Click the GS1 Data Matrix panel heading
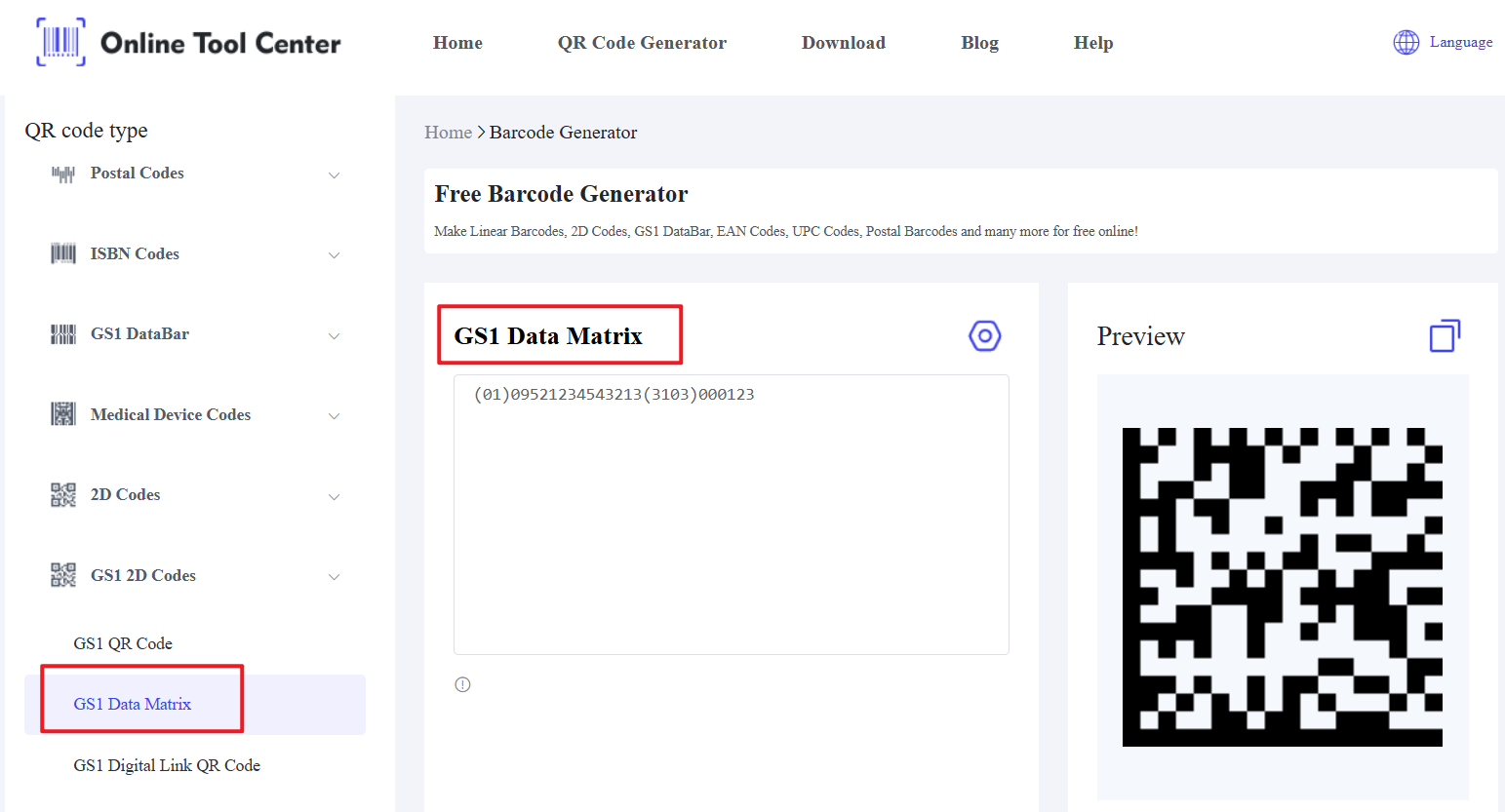This screenshot has height=812, width=1505. (548, 336)
